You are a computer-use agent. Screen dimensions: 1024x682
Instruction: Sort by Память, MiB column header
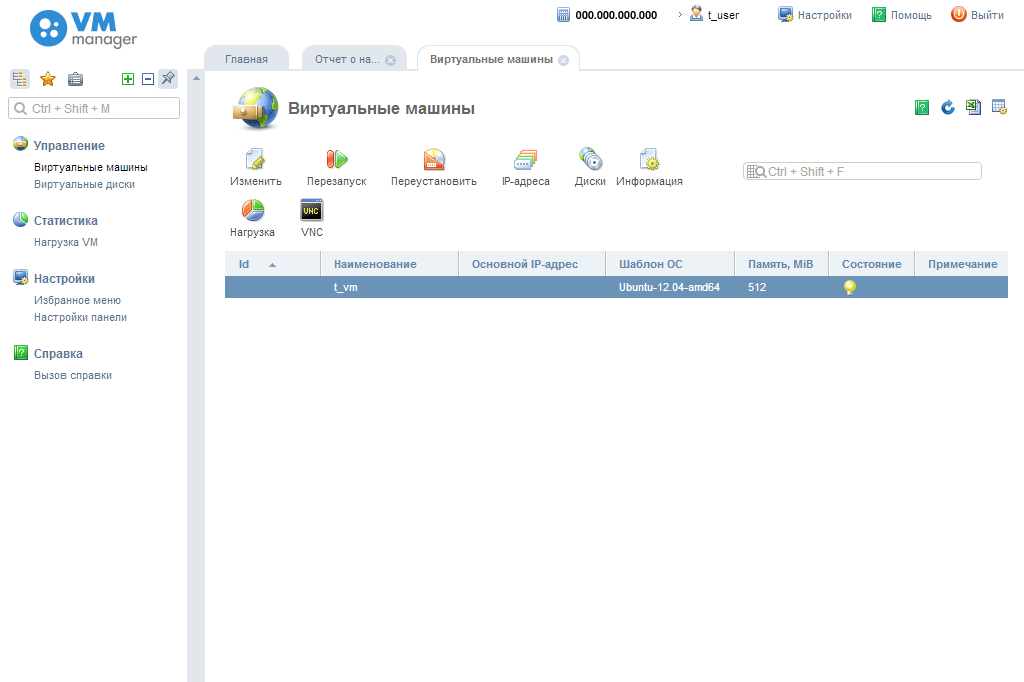pyautogui.click(x=781, y=264)
